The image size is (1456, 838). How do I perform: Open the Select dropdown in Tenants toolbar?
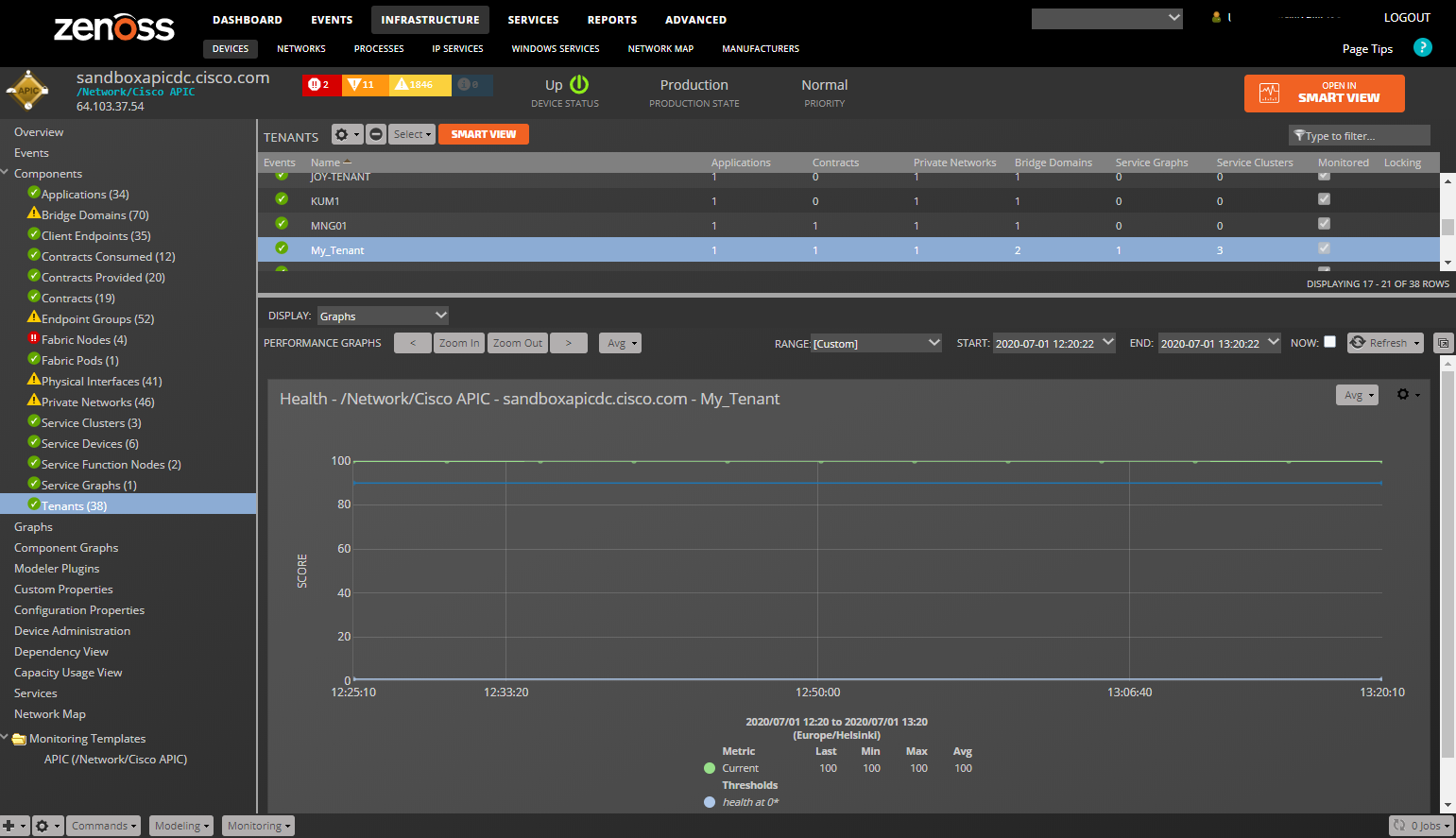[x=412, y=135]
